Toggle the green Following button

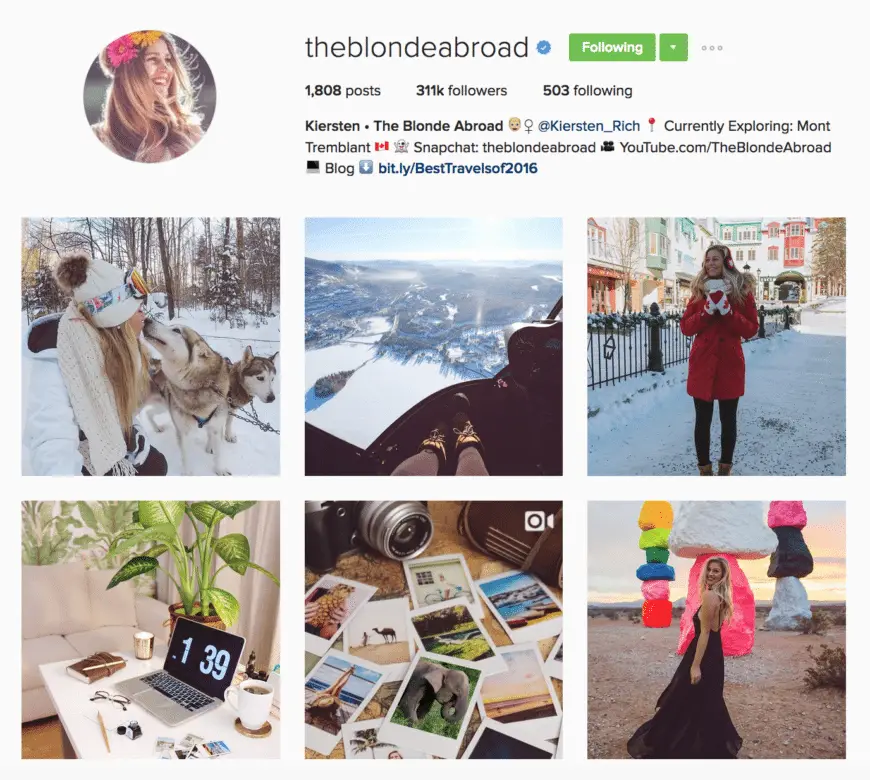pos(612,48)
